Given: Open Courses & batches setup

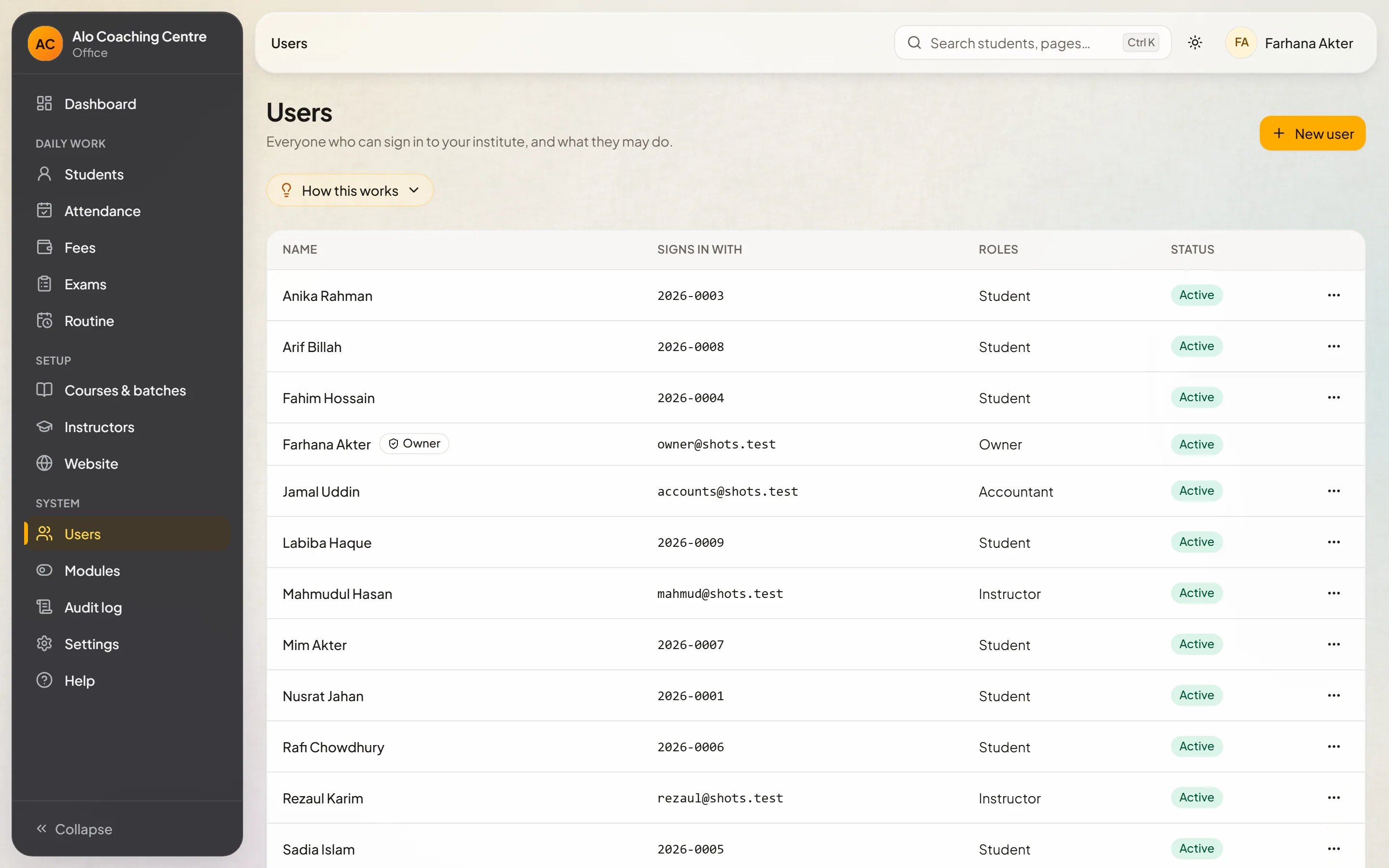Looking at the screenshot, I should (127, 391).
